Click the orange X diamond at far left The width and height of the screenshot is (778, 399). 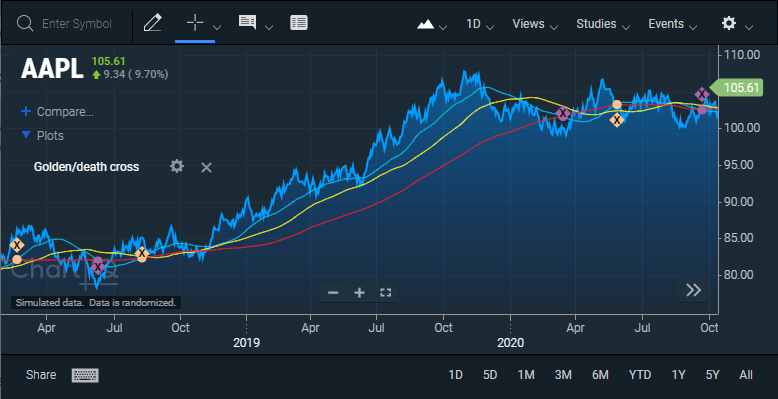(x=17, y=245)
